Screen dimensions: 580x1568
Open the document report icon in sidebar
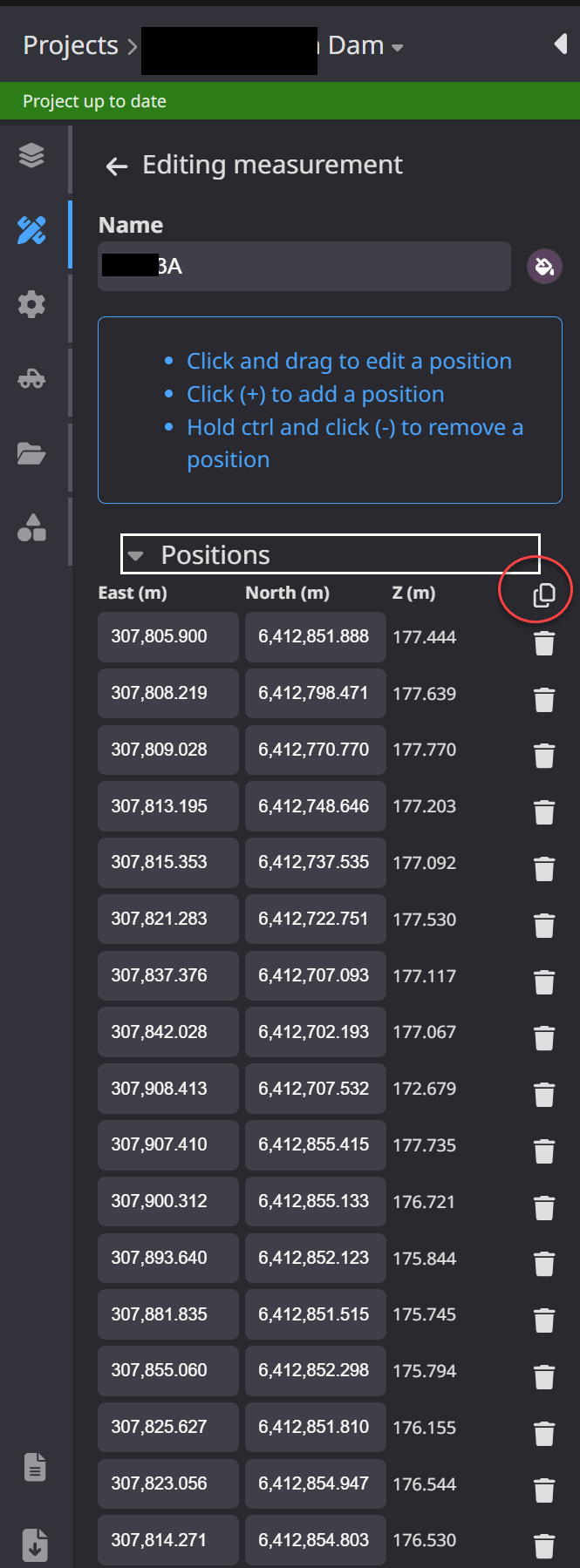tap(35, 1468)
